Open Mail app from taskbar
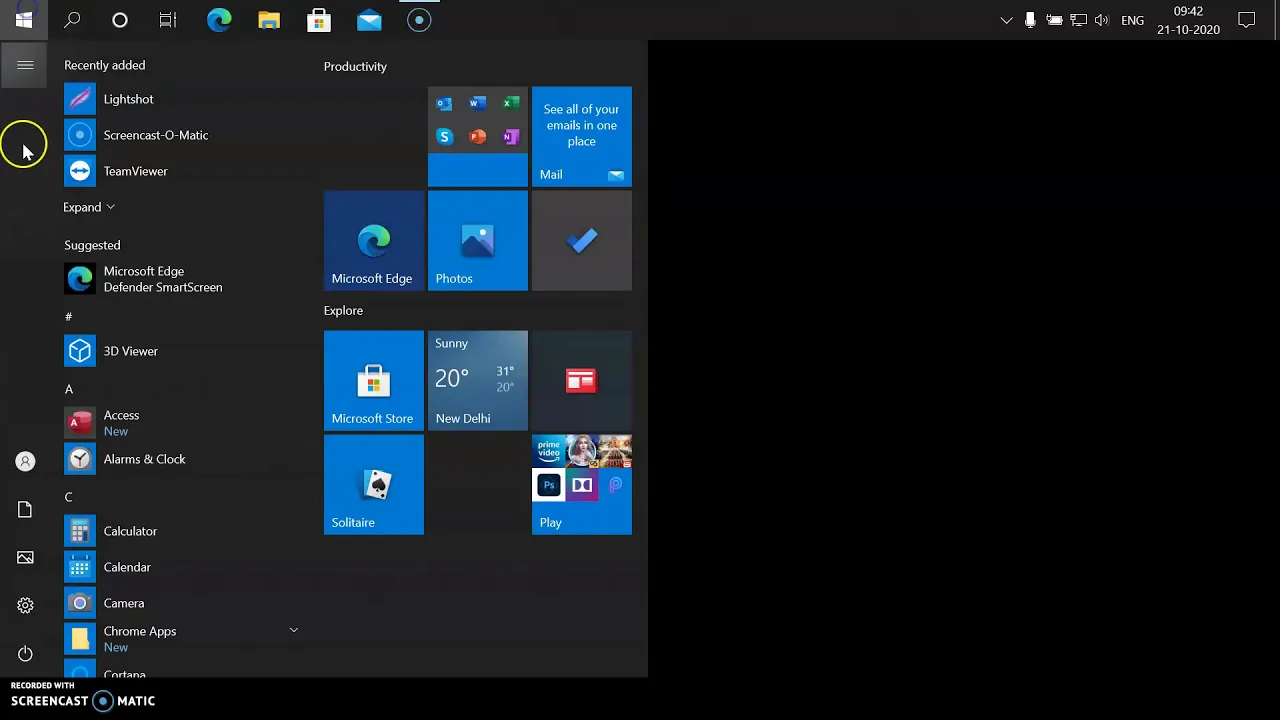The image size is (1280, 720). (x=369, y=19)
